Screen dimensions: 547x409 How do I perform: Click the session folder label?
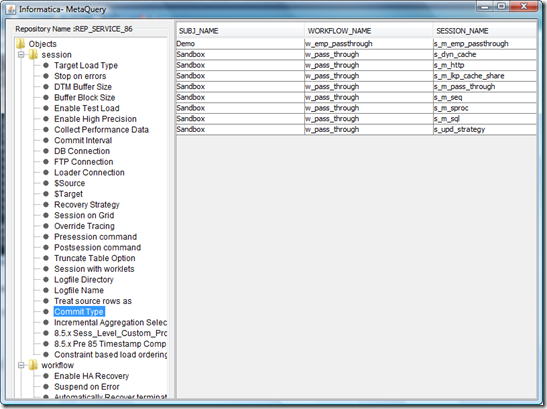point(57,55)
